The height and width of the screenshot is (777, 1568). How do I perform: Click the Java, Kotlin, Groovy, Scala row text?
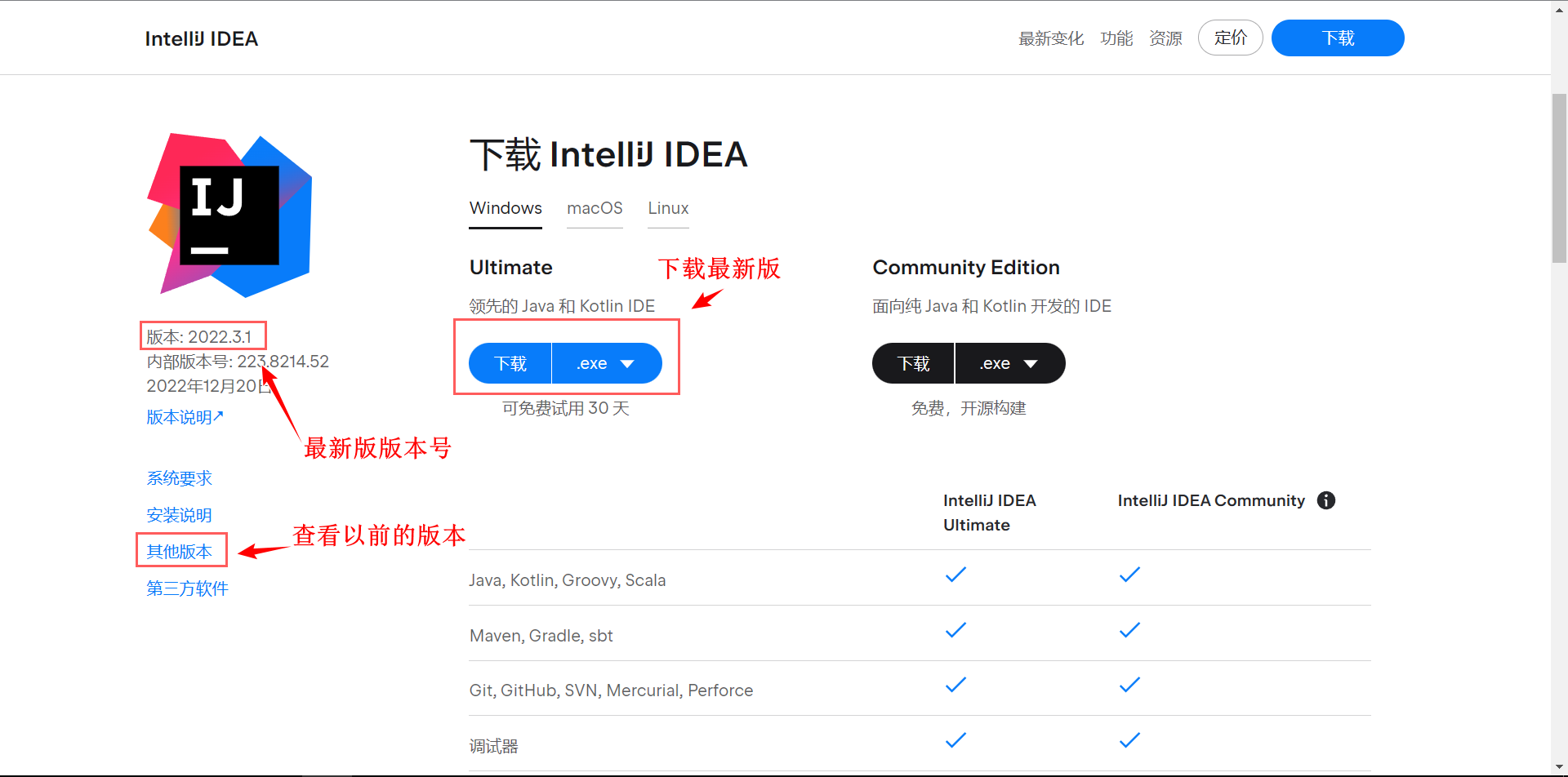pyautogui.click(x=568, y=580)
